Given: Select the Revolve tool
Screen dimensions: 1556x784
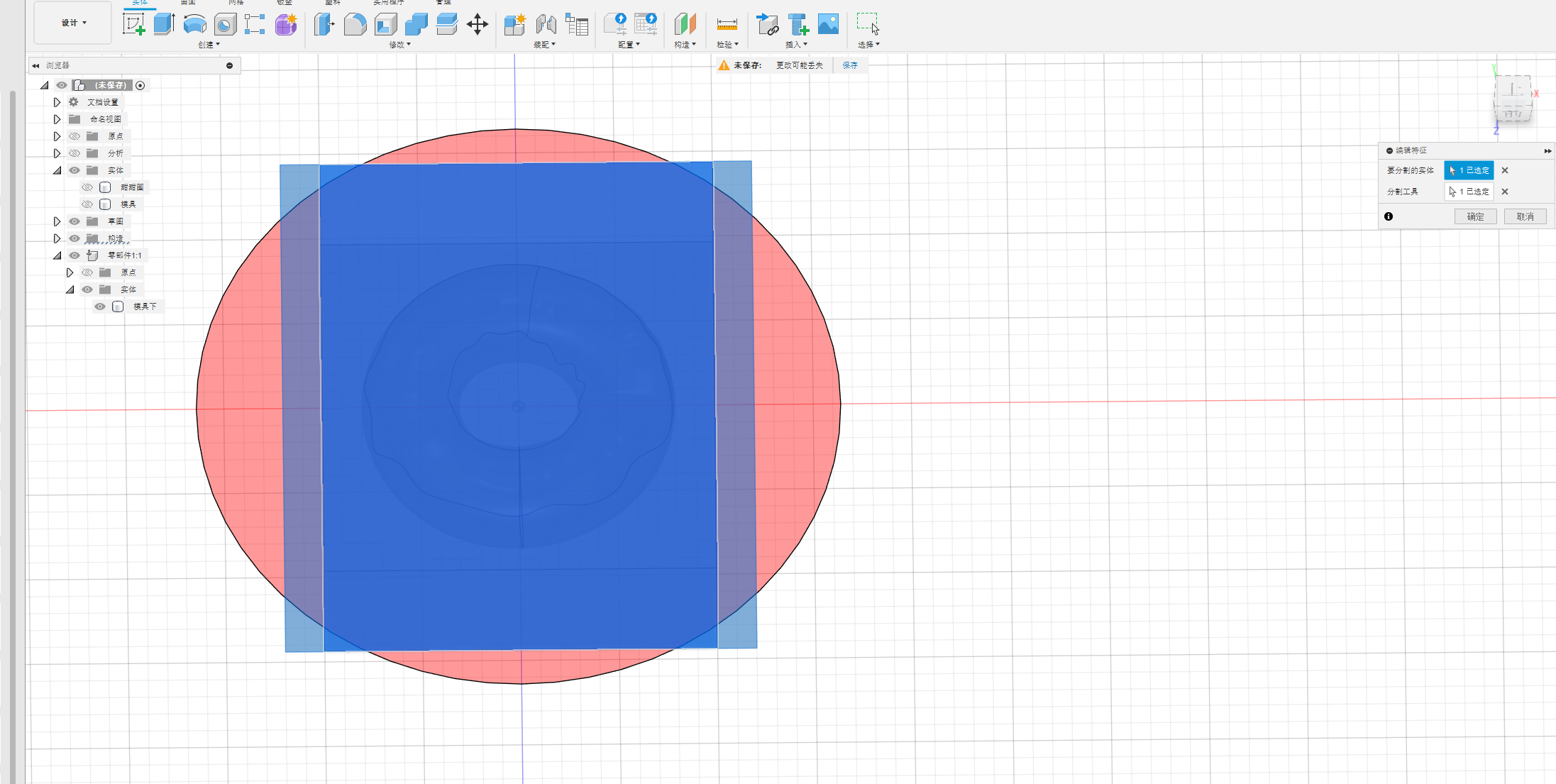Looking at the screenshot, I should [194, 24].
